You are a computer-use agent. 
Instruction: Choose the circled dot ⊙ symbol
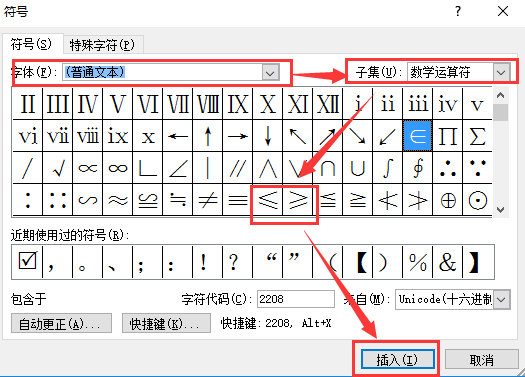(x=477, y=200)
